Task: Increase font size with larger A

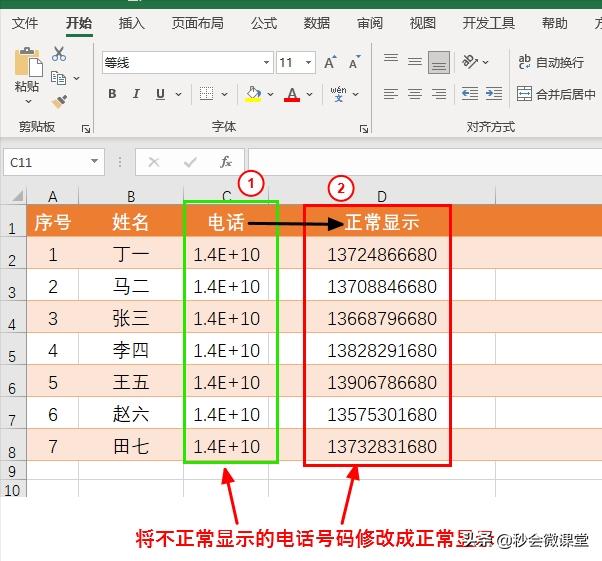Action: click(x=330, y=62)
